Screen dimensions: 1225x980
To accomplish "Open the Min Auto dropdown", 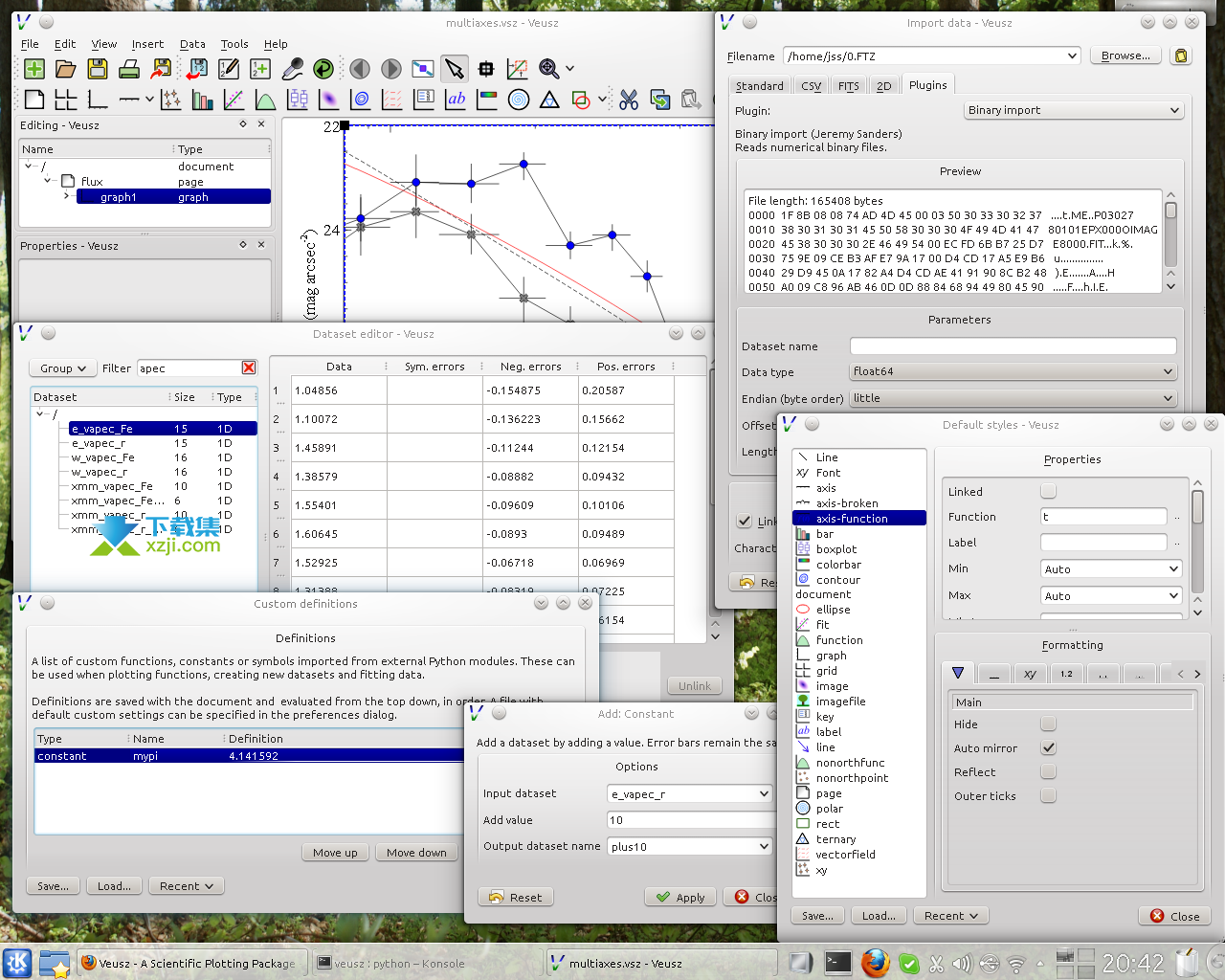I will tap(1112, 568).
